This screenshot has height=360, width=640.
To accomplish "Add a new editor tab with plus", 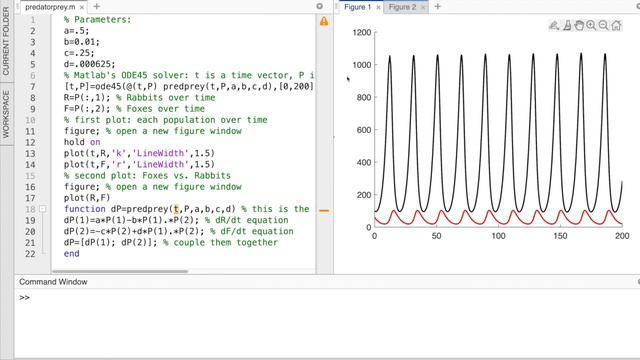I will 96,7.
